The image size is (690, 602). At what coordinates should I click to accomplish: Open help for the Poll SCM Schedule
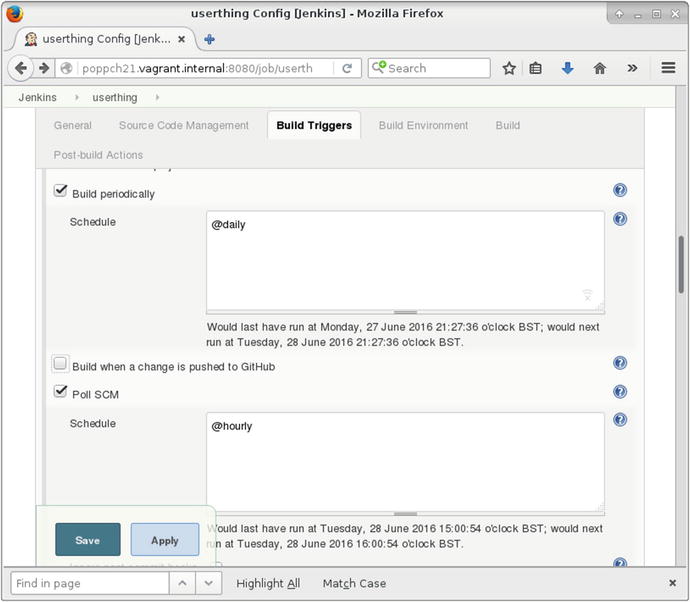(620, 420)
